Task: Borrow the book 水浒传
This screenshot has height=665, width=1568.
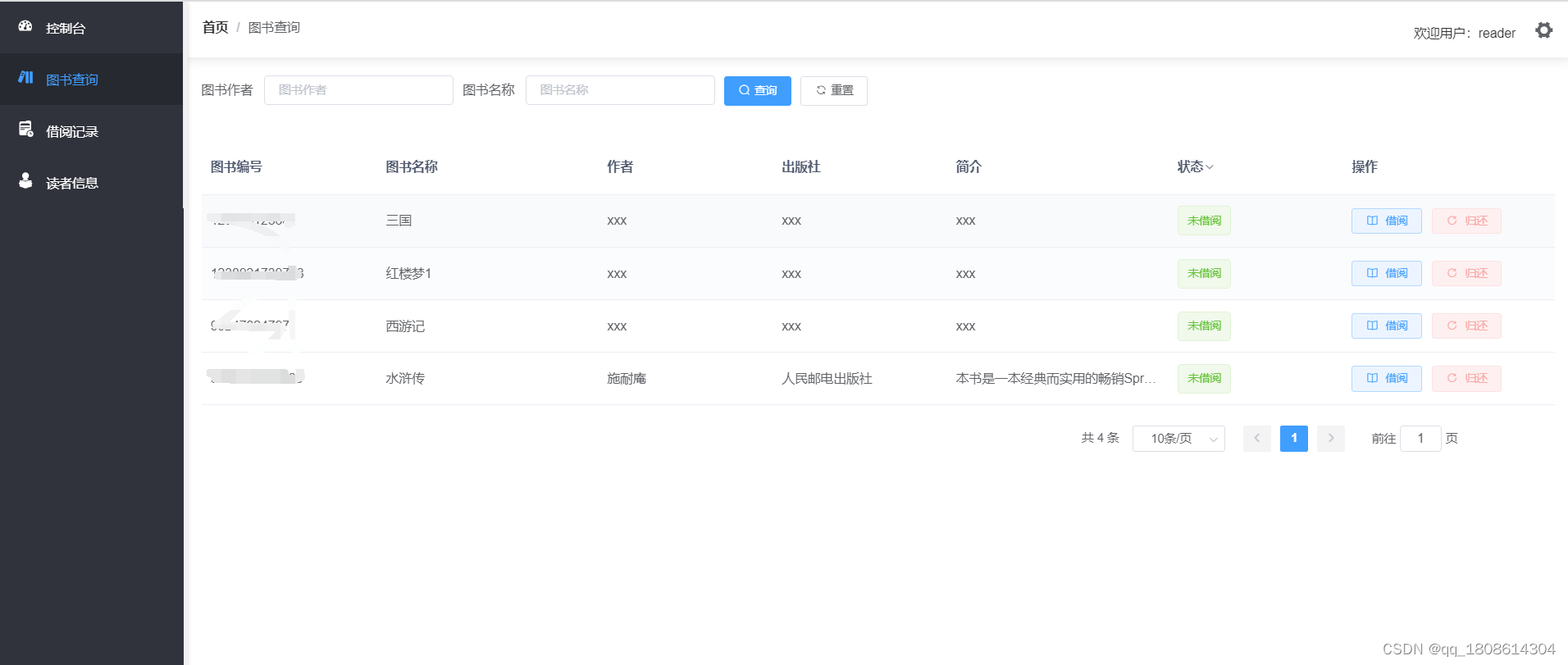Action: click(x=1386, y=379)
